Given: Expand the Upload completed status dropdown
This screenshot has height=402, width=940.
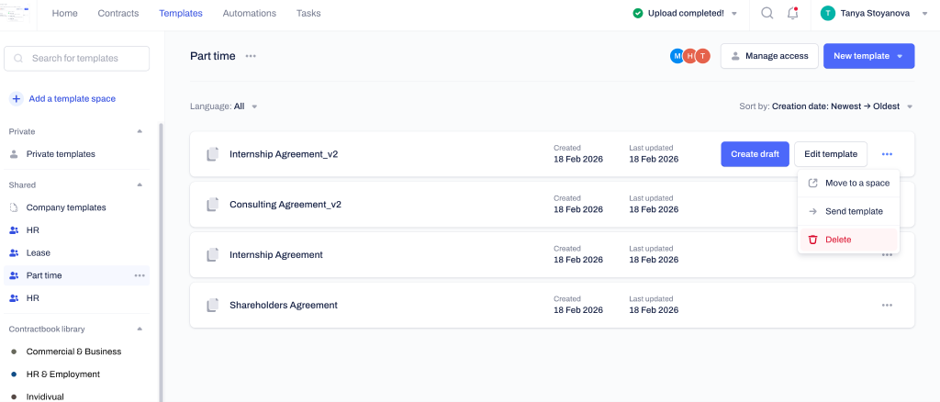Looking at the screenshot, I should click(734, 13).
